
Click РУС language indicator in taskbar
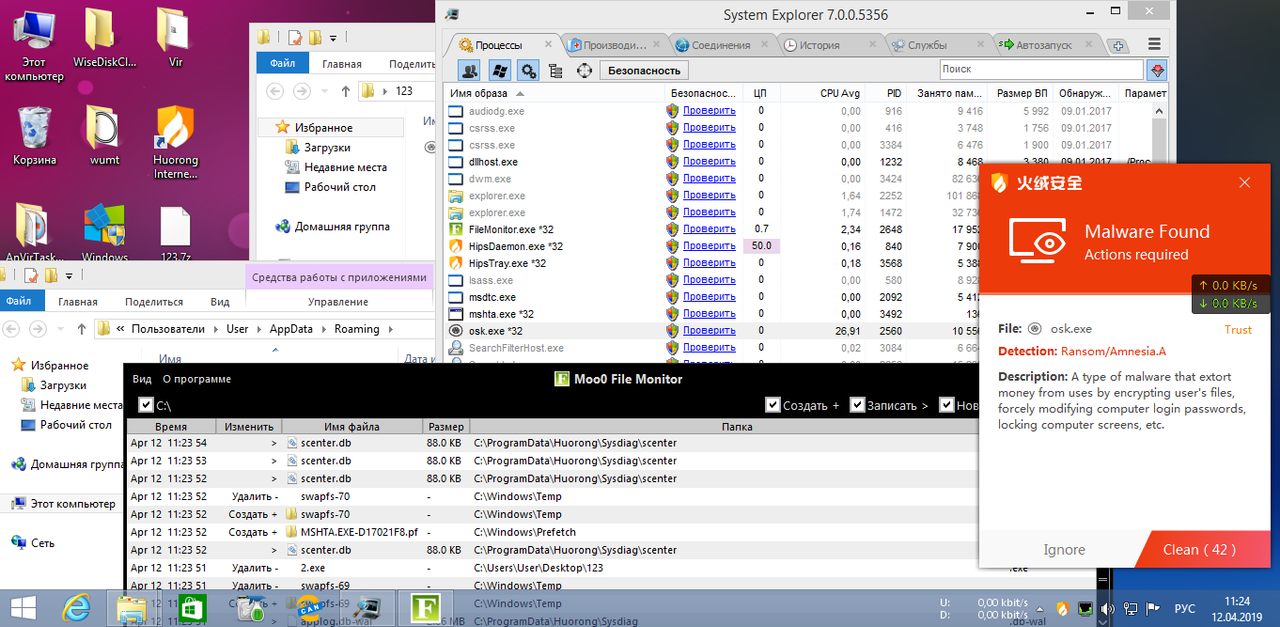pos(1184,608)
